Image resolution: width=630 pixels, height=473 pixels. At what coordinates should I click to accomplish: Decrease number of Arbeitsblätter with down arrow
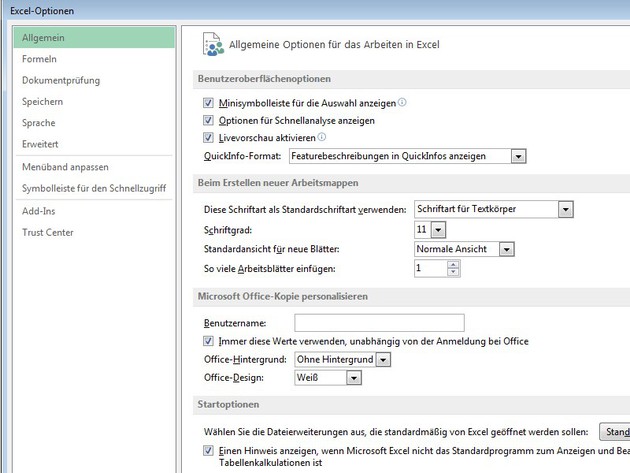coord(453,272)
